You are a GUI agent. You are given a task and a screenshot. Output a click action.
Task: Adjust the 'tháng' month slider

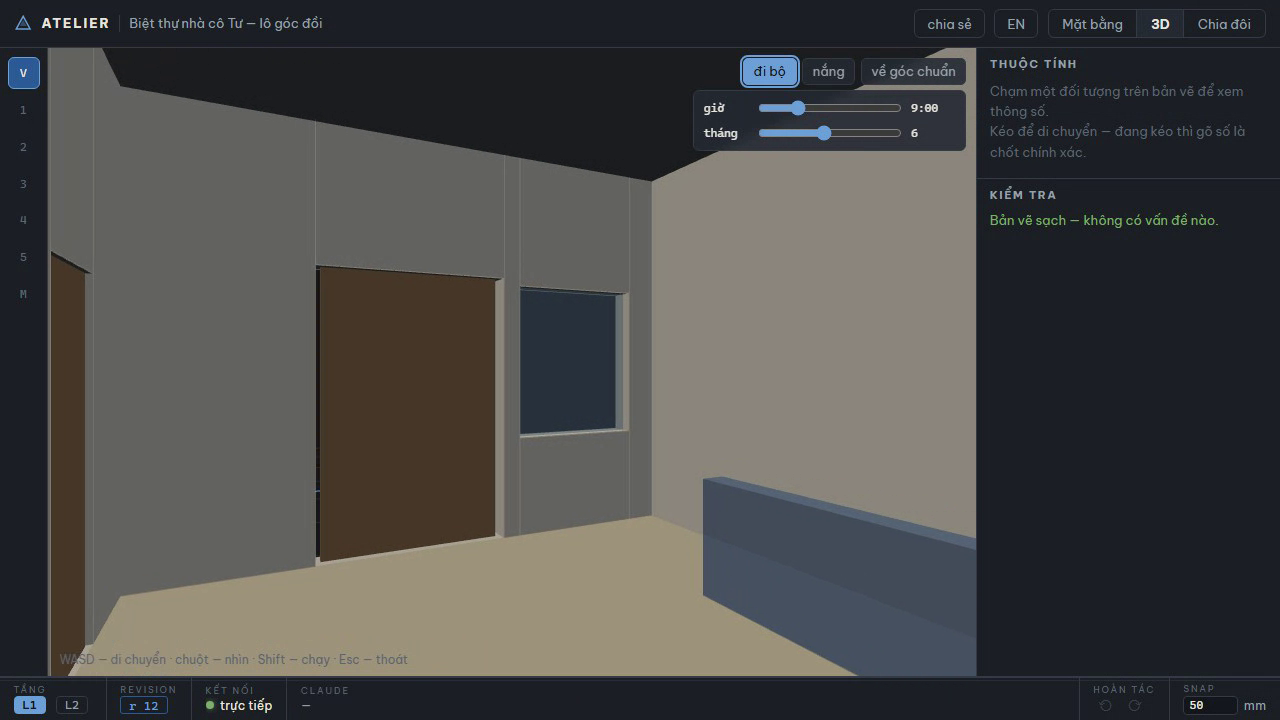[830, 133]
